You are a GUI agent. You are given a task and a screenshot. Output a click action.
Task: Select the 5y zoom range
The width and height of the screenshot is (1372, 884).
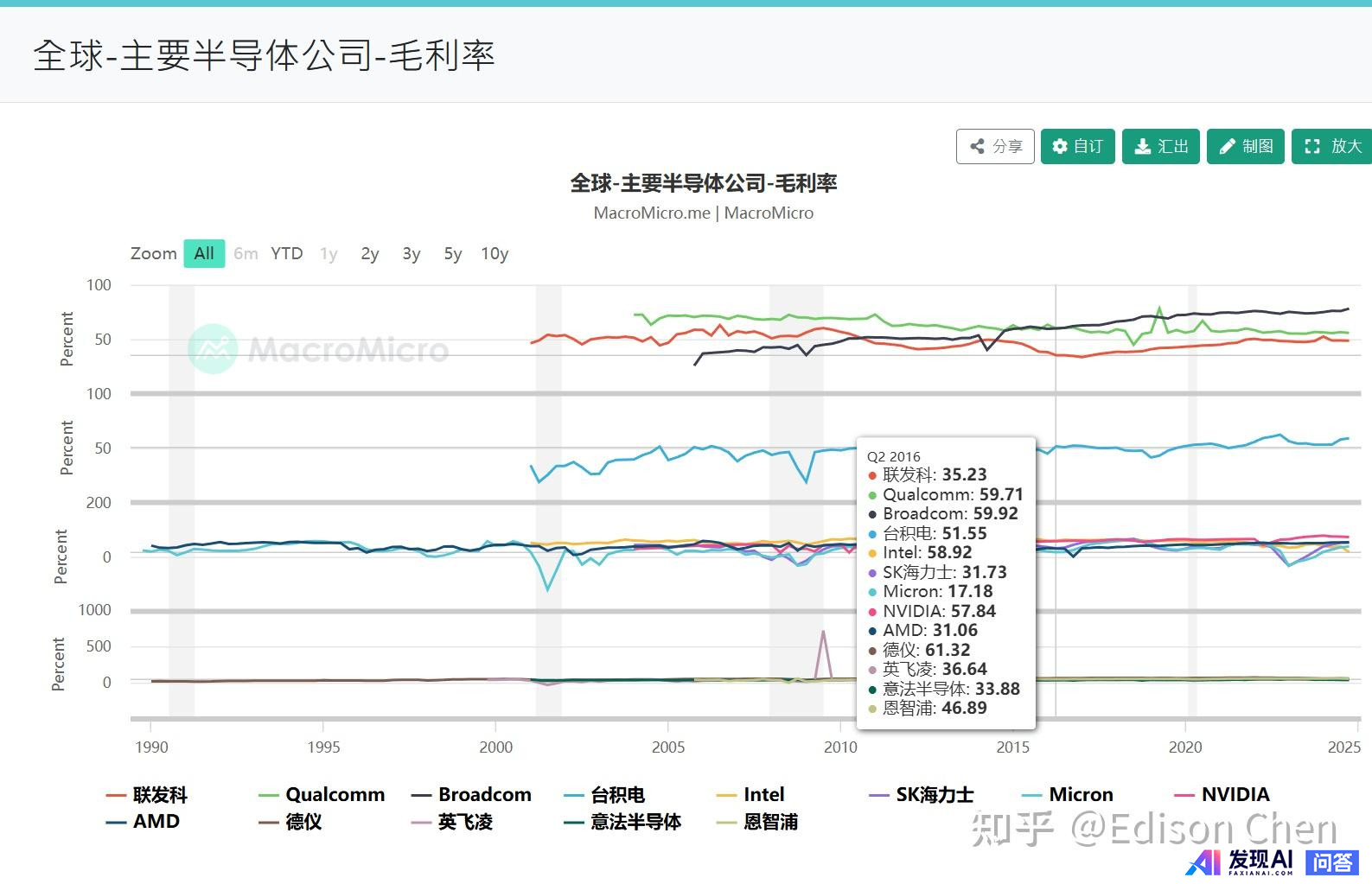point(453,253)
